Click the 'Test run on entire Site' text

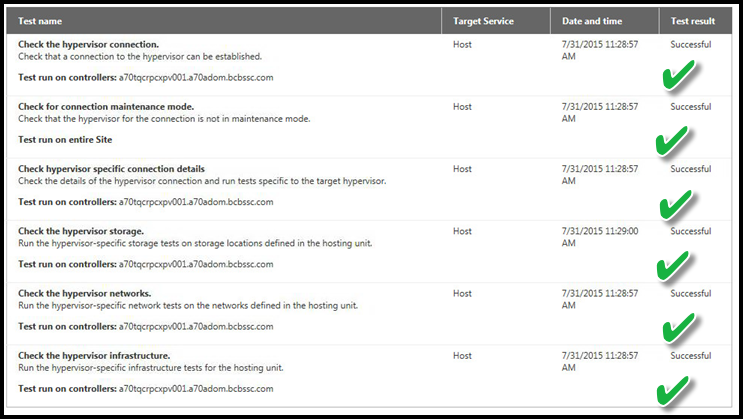point(65,140)
